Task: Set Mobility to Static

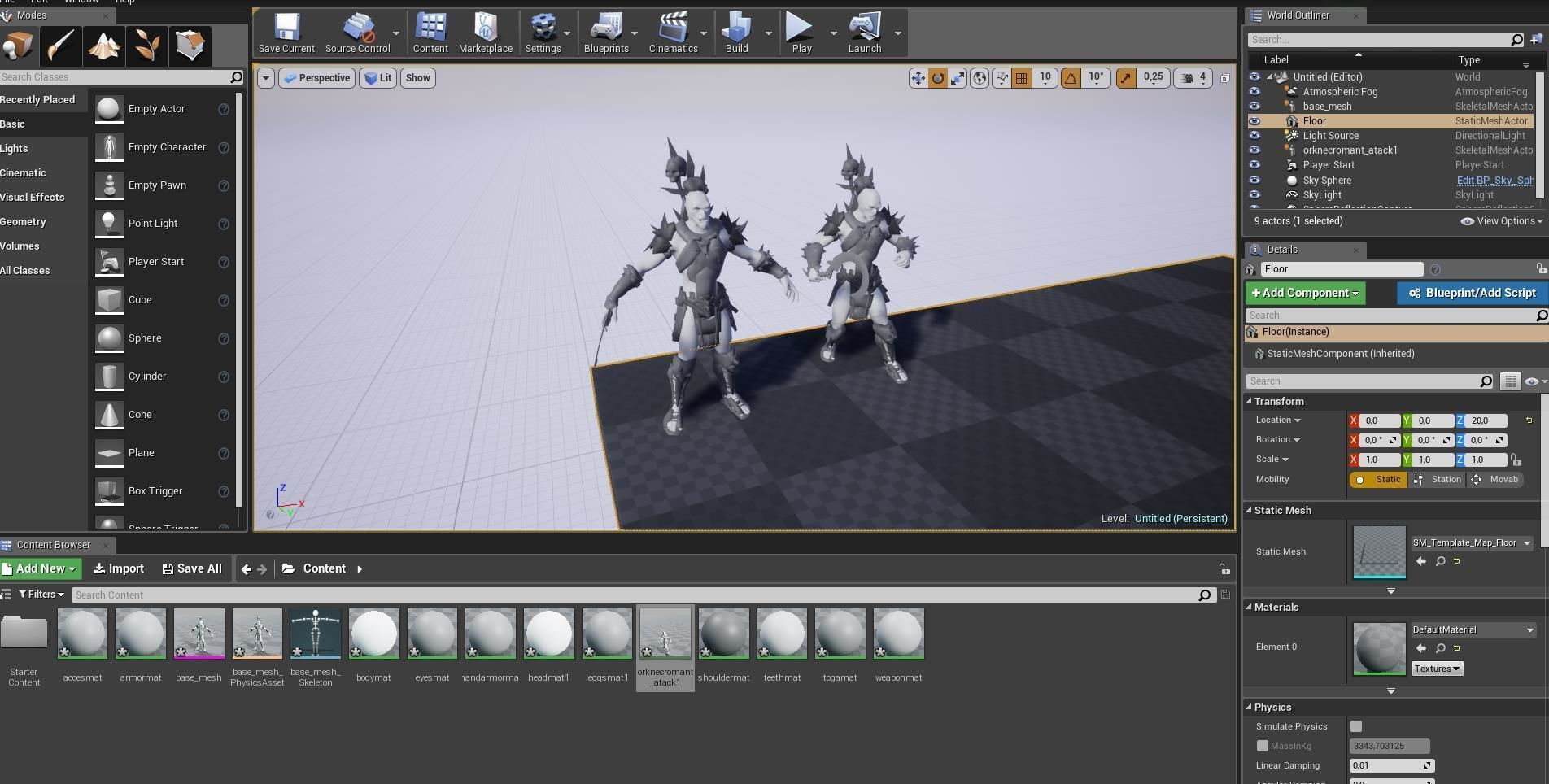Action: [1378, 480]
